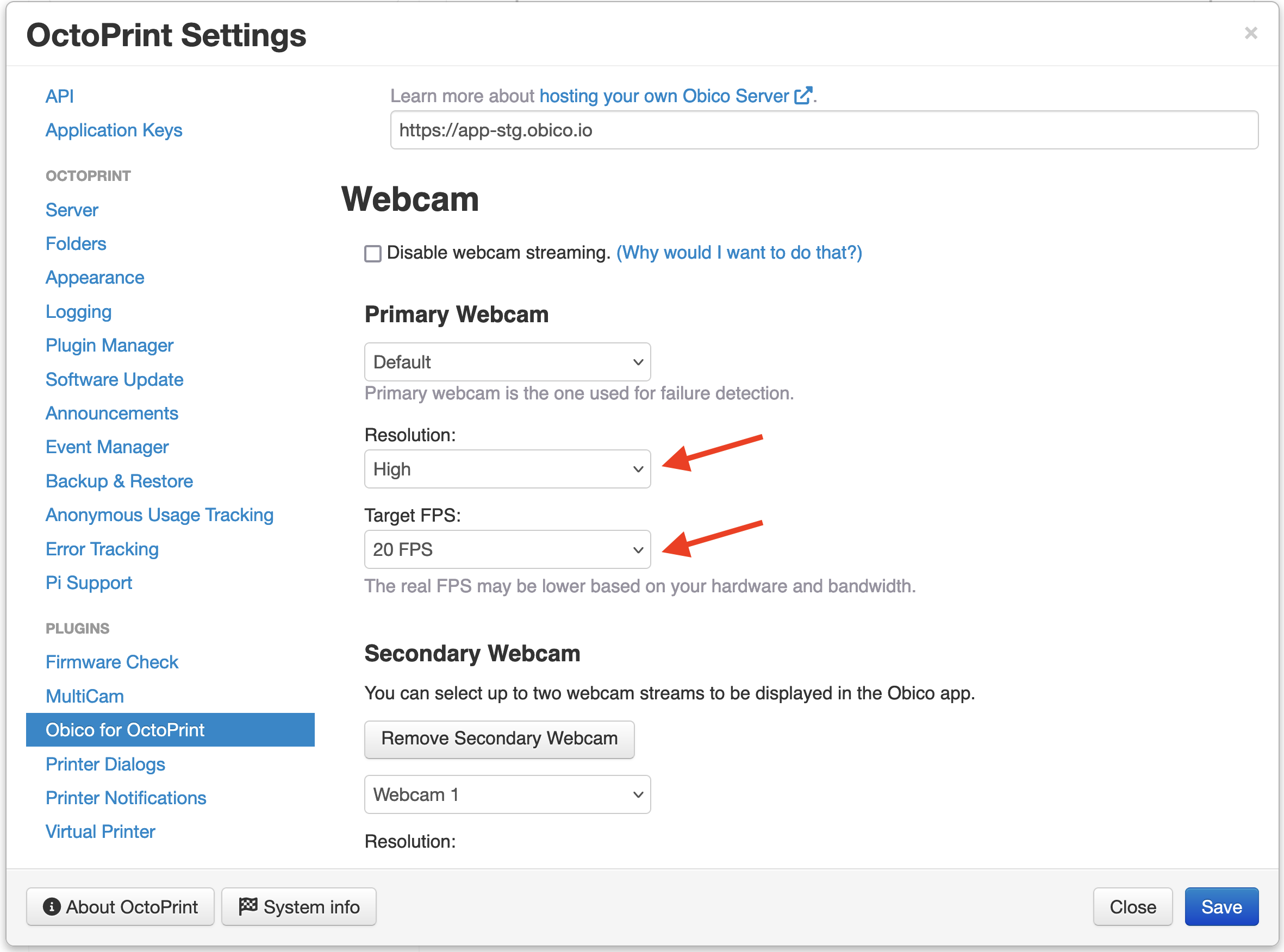Click the Save button
1284x952 pixels.
tap(1221, 906)
